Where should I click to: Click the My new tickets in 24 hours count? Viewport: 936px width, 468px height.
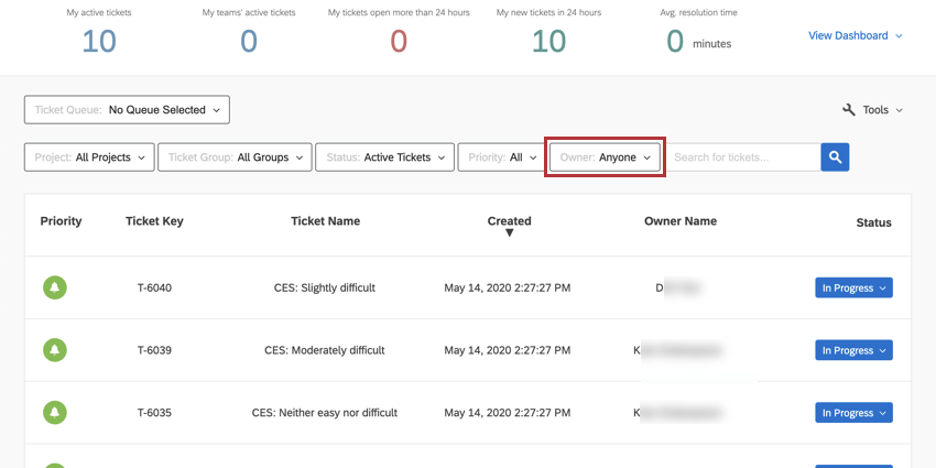coord(549,42)
